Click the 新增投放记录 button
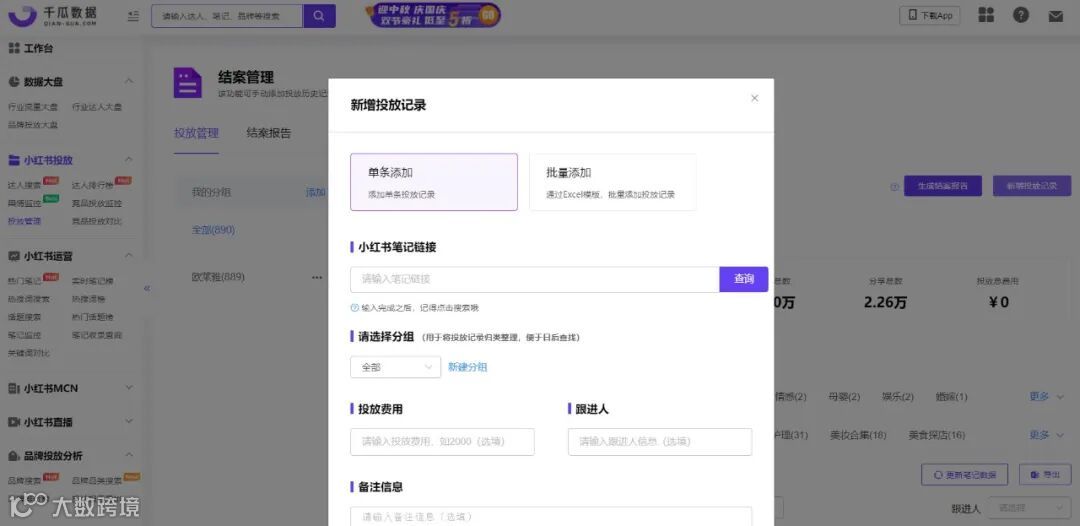 click(1032, 186)
